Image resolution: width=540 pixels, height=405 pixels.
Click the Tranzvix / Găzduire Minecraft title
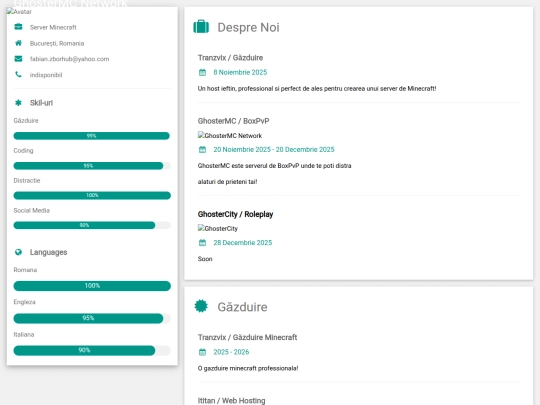(x=247, y=337)
